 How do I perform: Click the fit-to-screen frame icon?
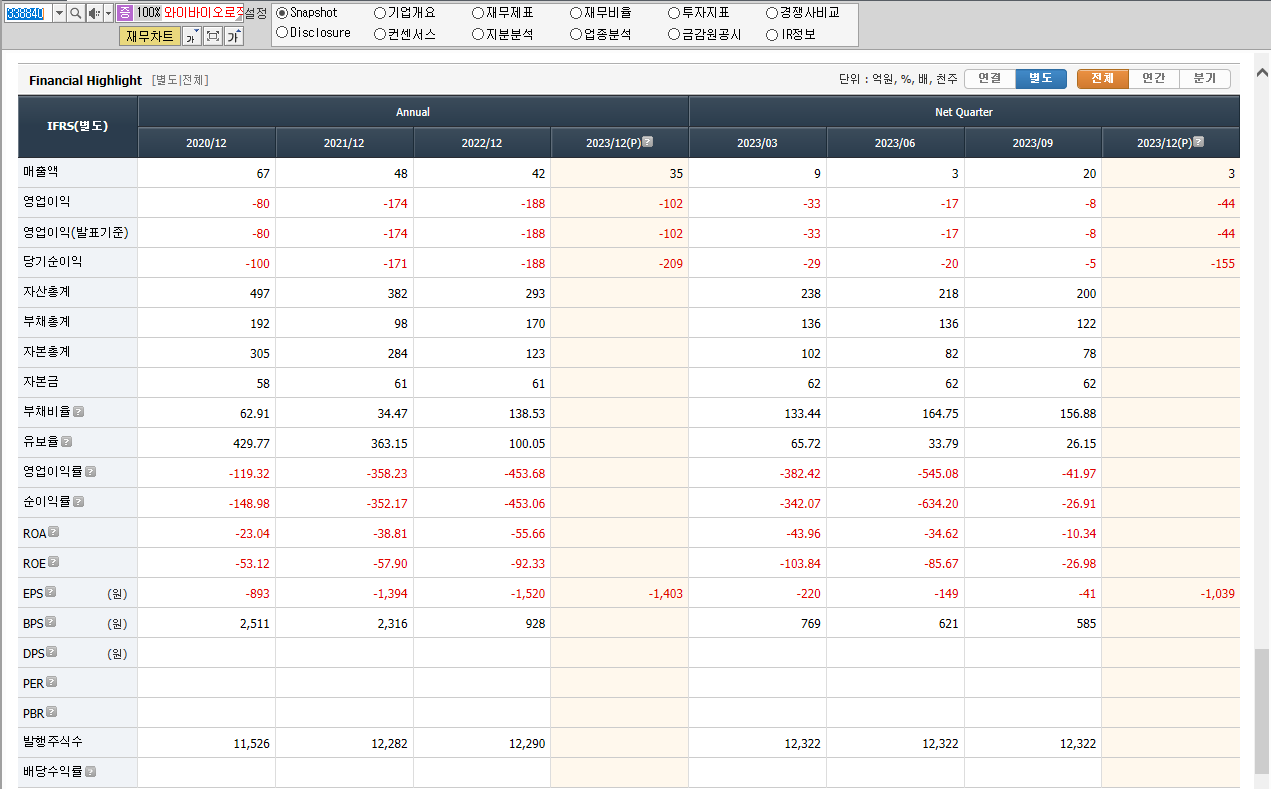[x=212, y=36]
